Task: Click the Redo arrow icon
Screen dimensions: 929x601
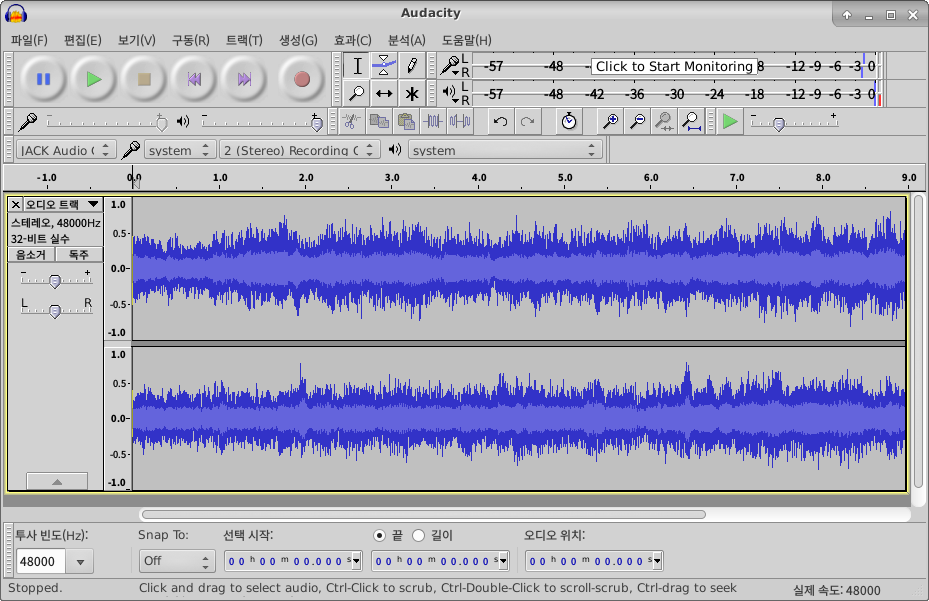Action: click(527, 122)
